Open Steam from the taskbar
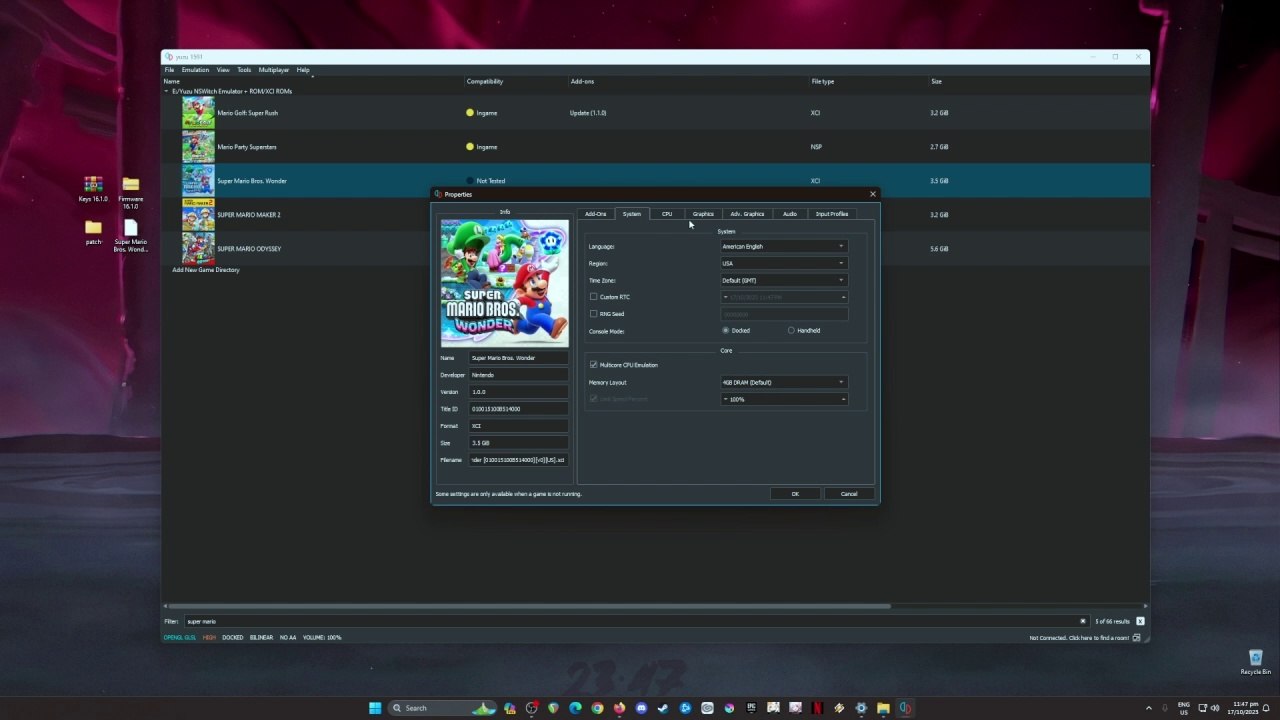Image resolution: width=1280 pixels, height=720 pixels. pyautogui.click(x=663, y=708)
